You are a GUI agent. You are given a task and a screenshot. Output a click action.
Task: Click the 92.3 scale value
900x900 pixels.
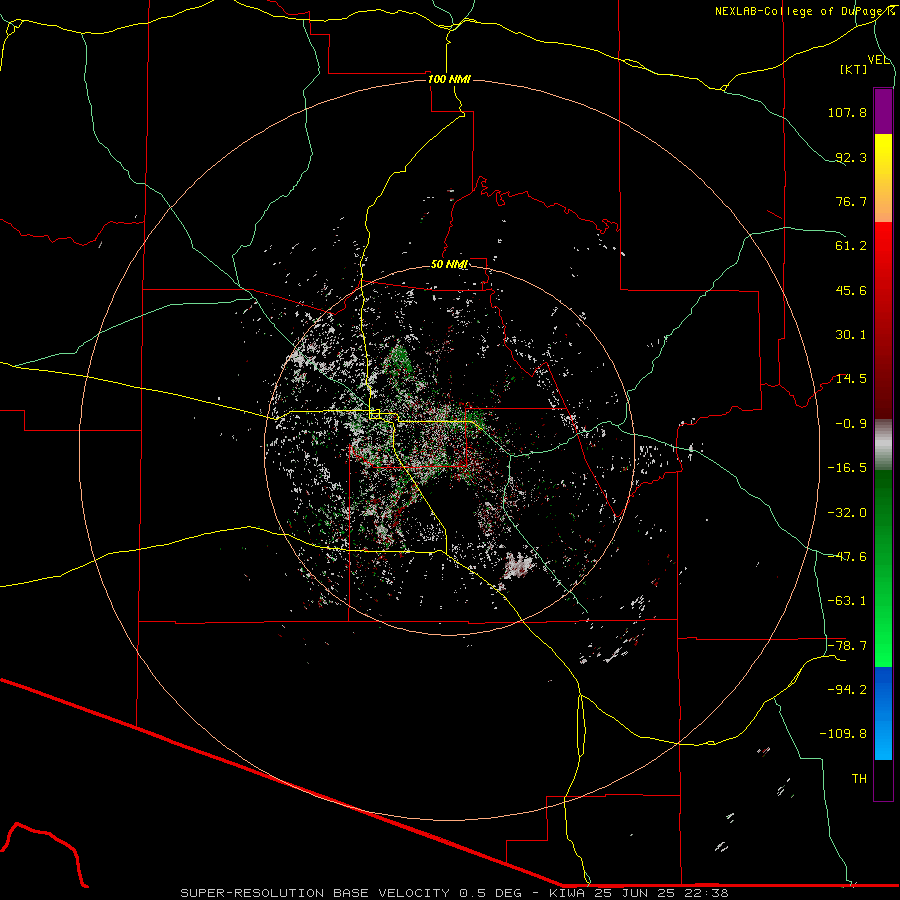click(851, 157)
